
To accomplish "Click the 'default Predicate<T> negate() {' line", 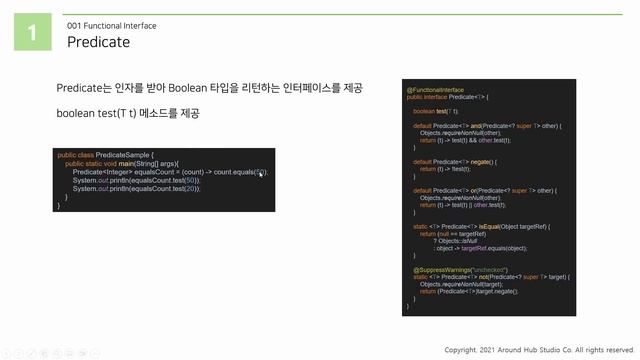I will 455,162.
